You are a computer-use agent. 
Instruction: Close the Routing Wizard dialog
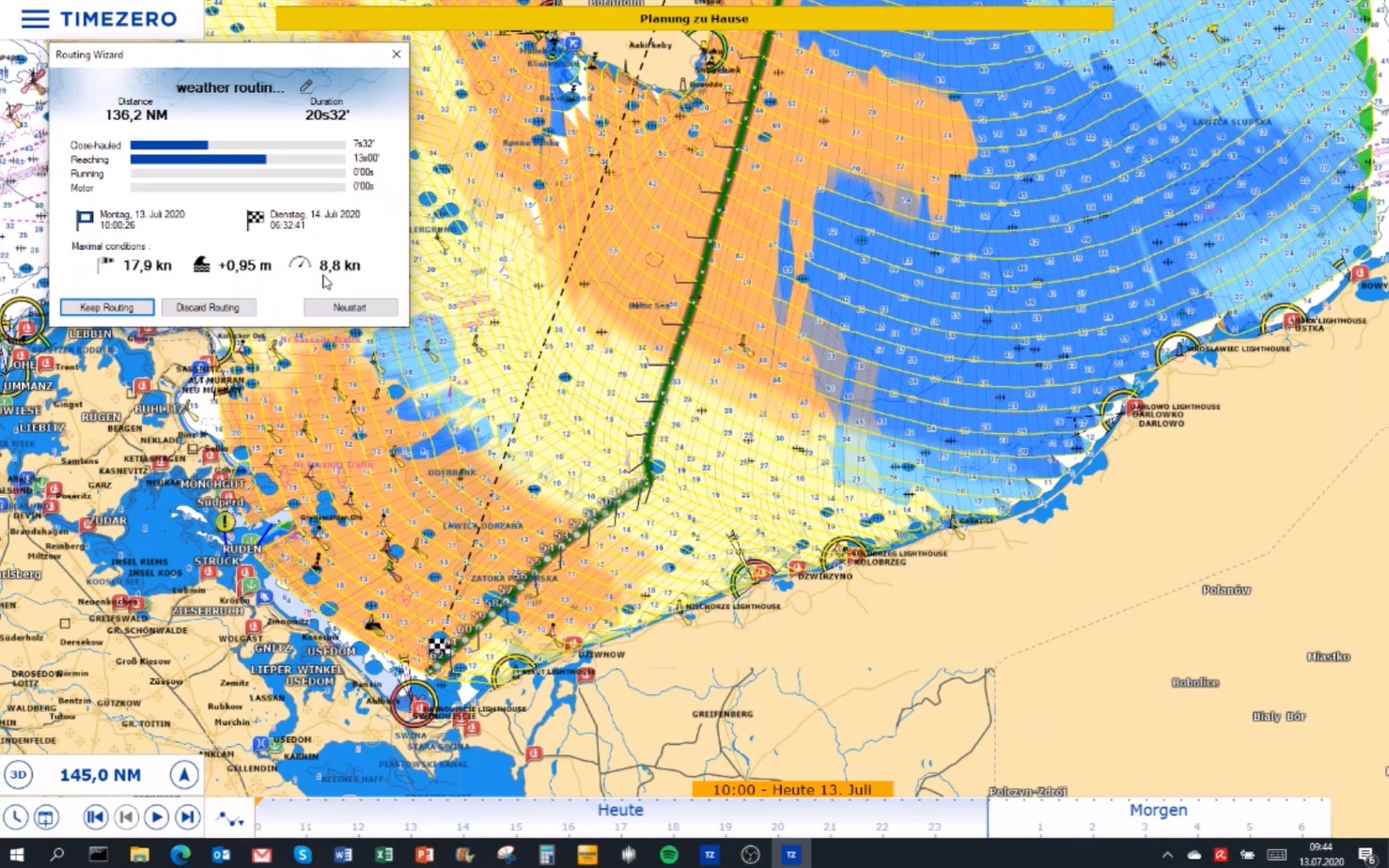(x=397, y=54)
